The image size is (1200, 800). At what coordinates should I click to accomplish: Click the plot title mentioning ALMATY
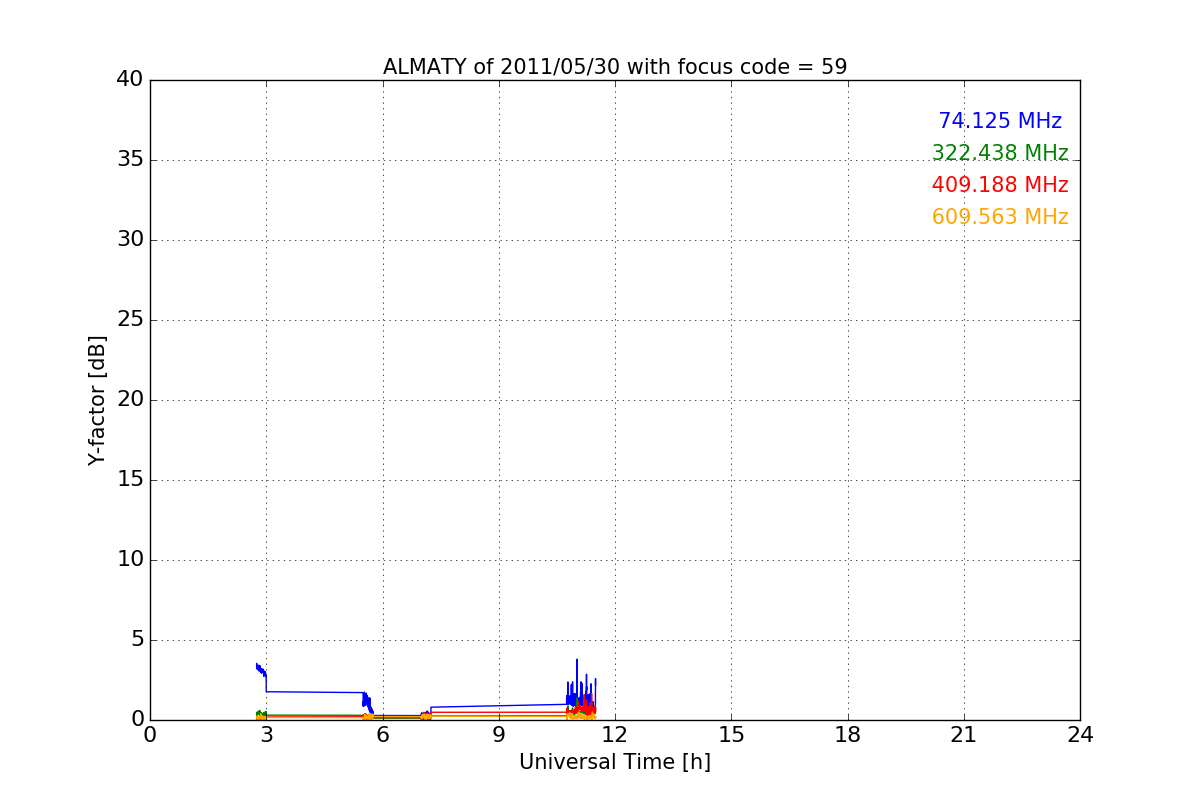(615, 67)
